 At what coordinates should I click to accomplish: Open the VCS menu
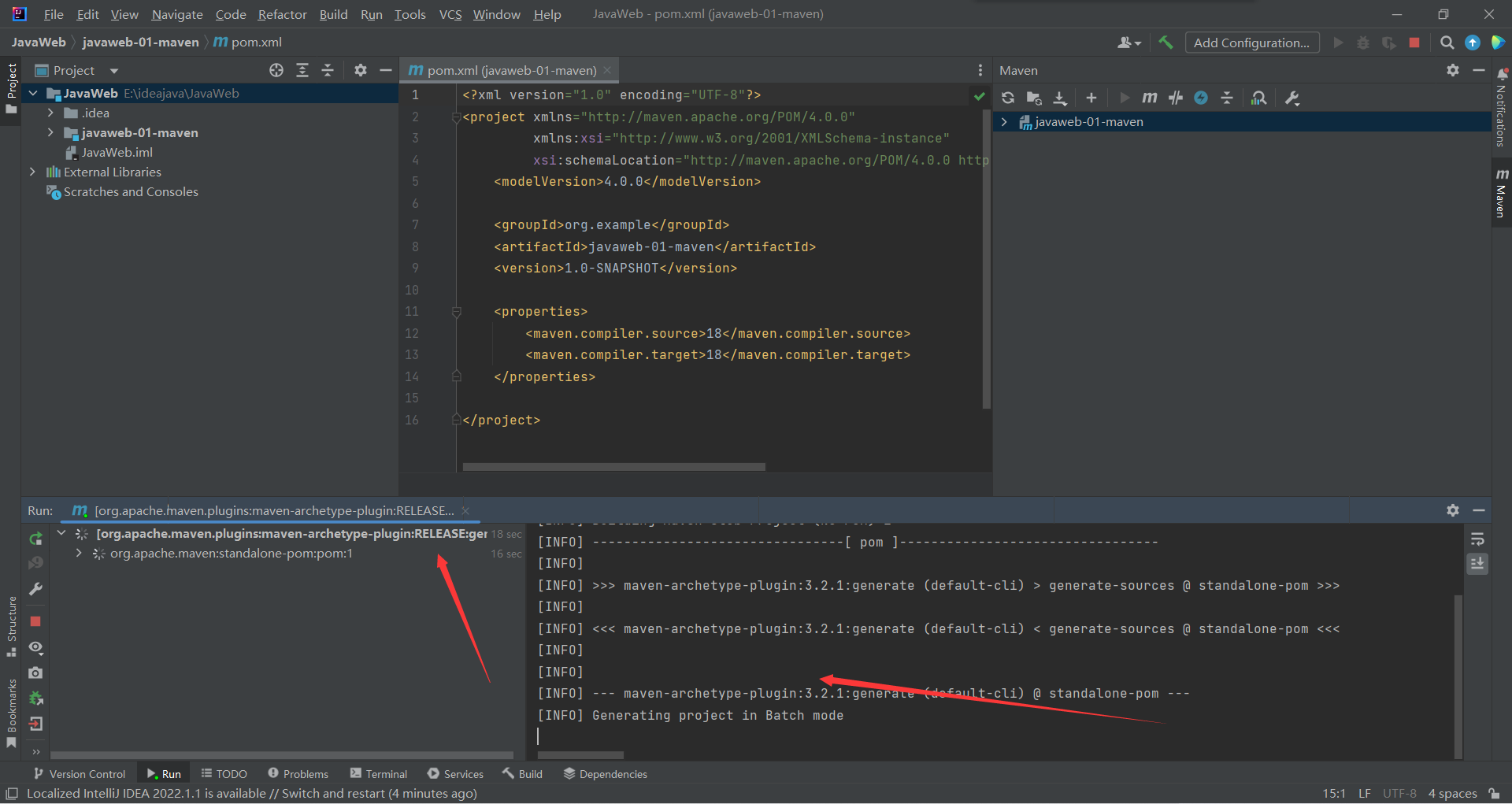[450, 14]
